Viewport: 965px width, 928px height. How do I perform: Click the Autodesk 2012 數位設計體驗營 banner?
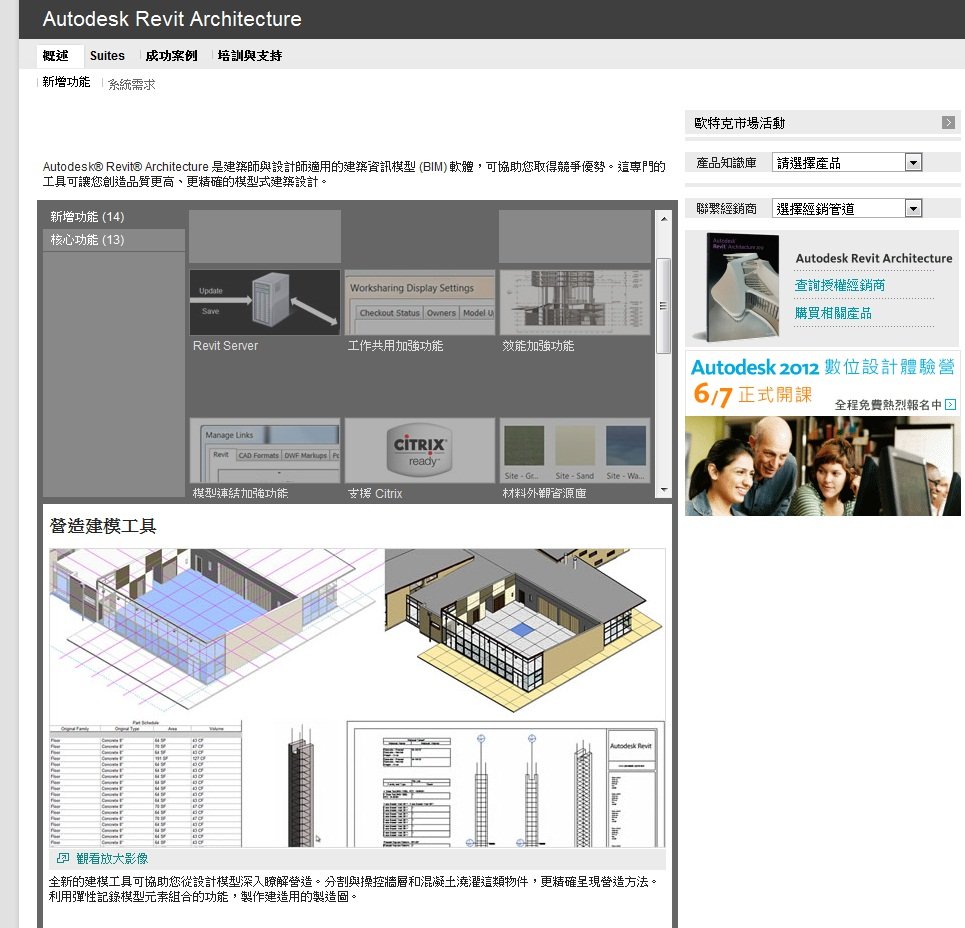coord(822,433)
